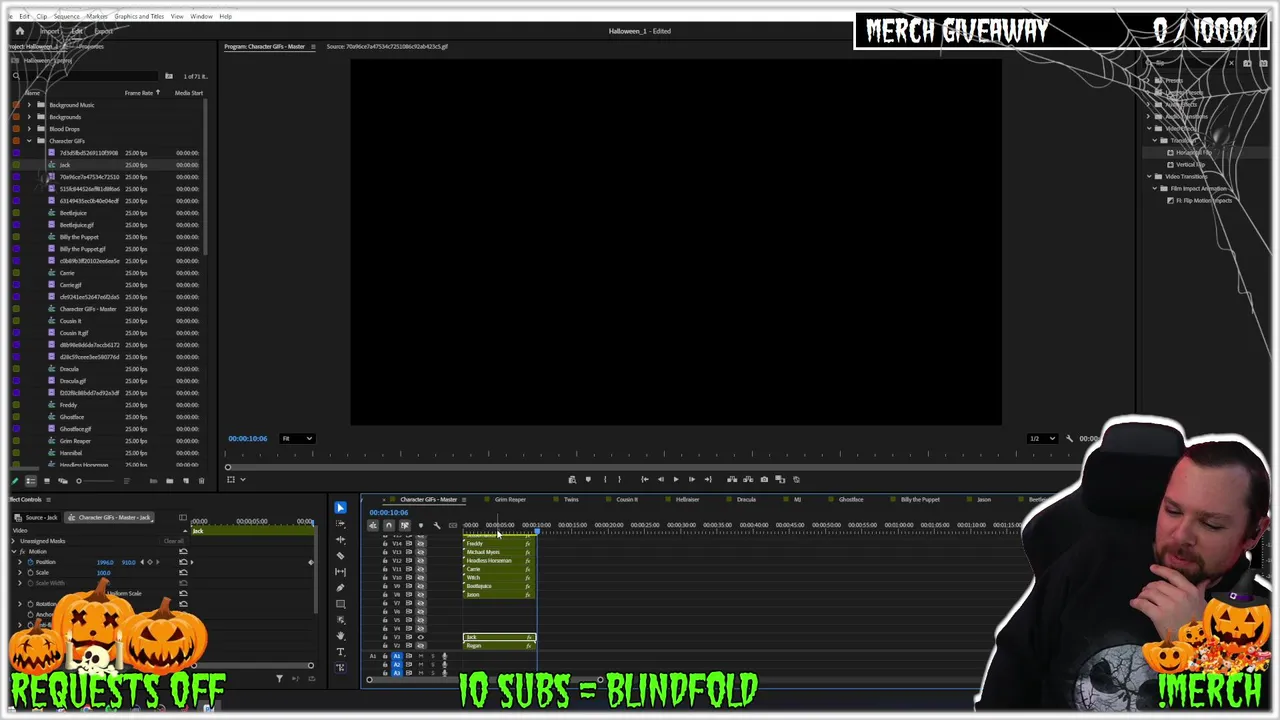
Task: Click the Extract button in Program monitor
Action: 748,479
